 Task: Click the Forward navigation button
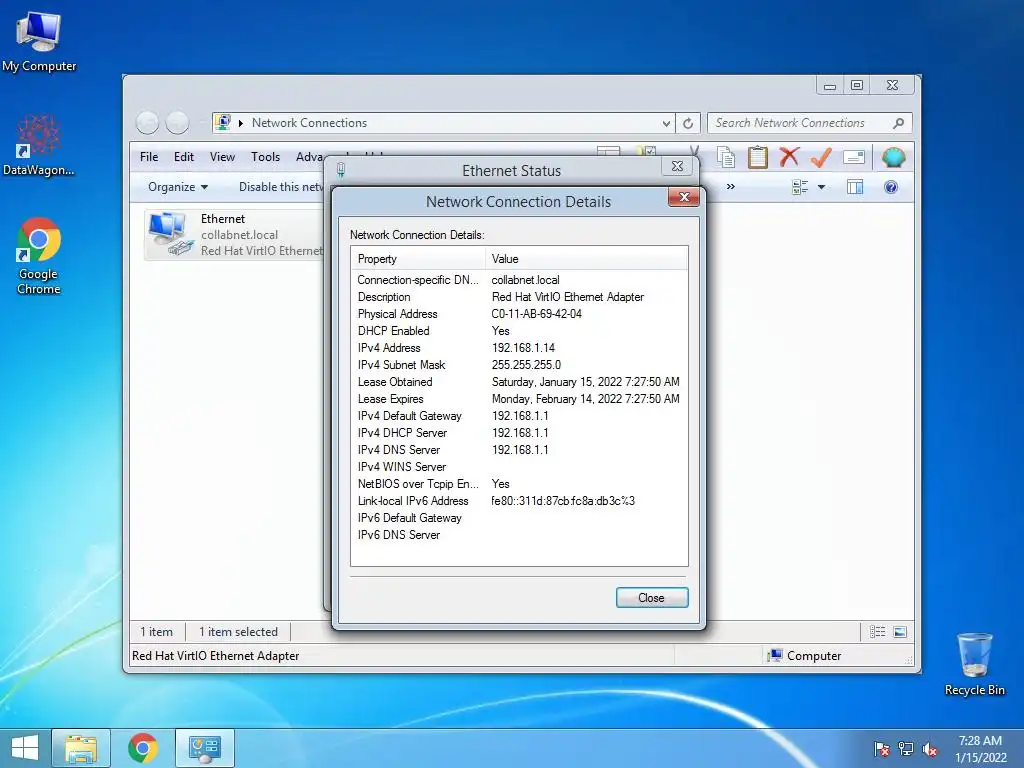(x=177, y=122)
